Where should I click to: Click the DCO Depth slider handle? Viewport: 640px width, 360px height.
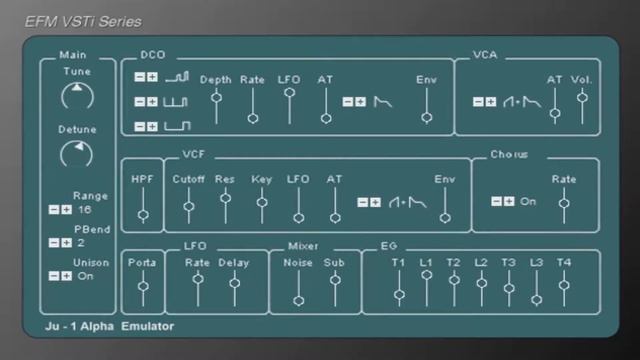[x=216, y=98]
